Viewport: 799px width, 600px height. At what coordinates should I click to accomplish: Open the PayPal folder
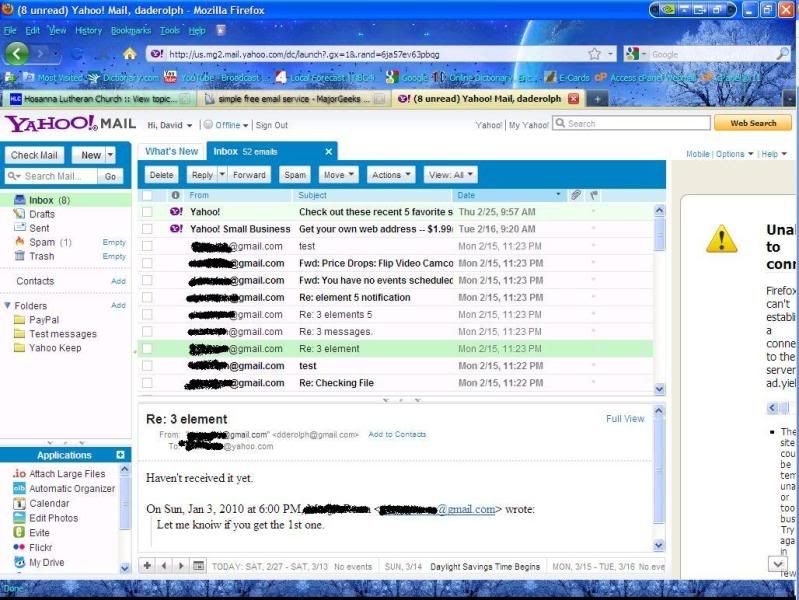point(44,320)
